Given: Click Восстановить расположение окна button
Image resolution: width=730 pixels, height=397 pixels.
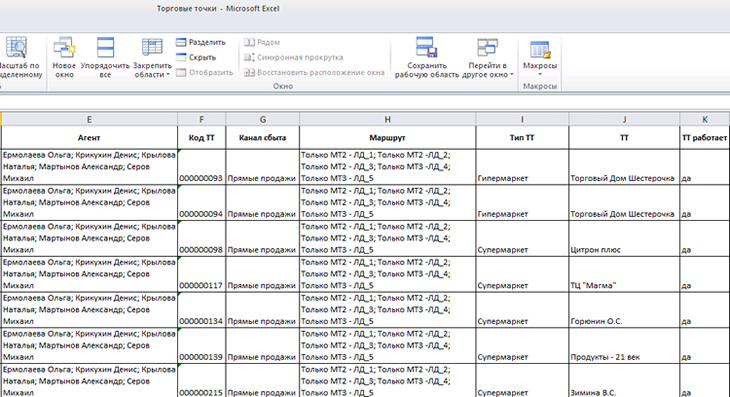Looking at the screenshot, I should click(315, 73).
